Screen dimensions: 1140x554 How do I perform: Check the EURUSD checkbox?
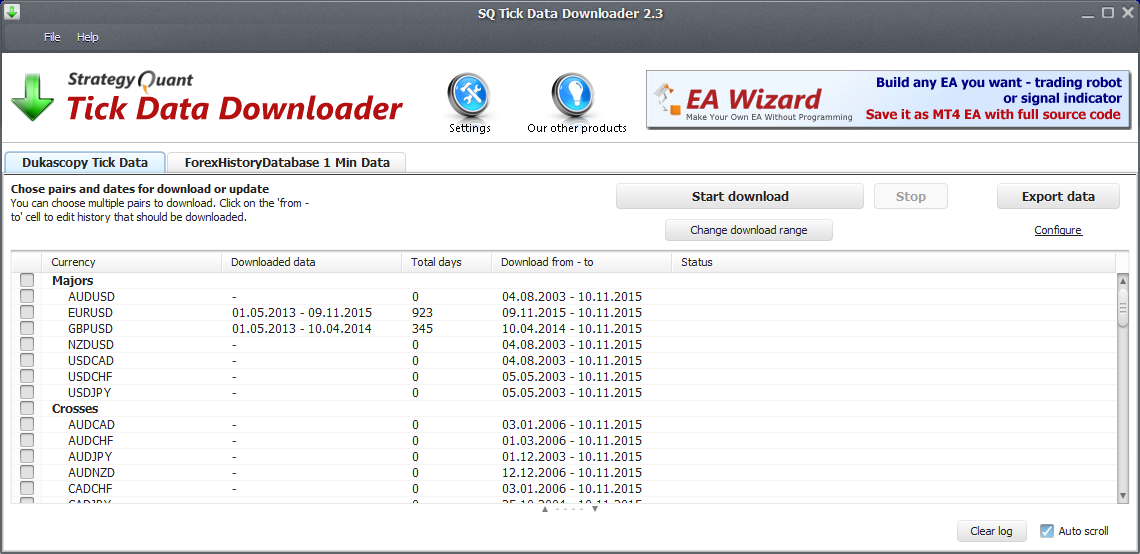coord(27,313)
